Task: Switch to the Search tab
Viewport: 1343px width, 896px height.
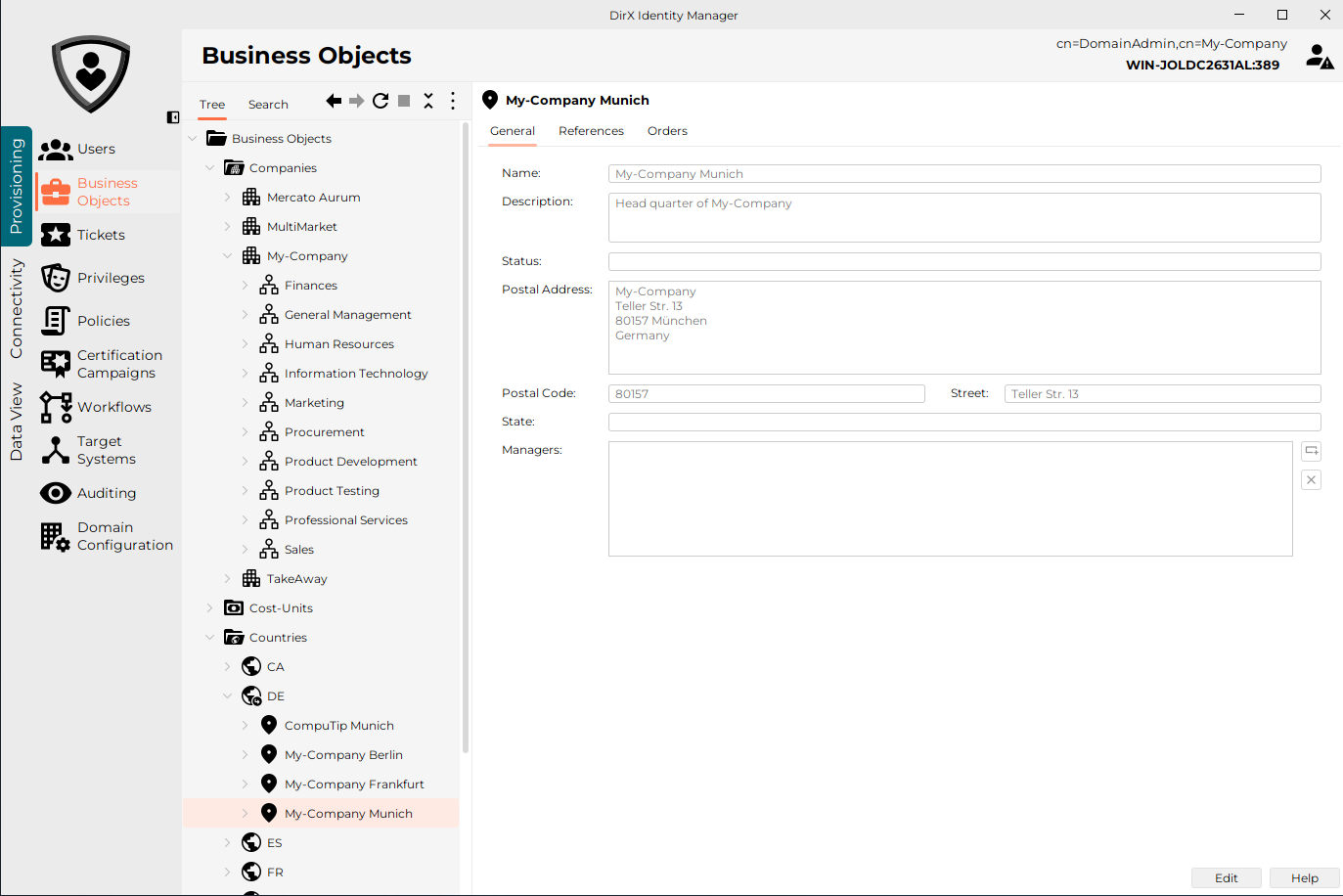Action: [x=268, y=105]
